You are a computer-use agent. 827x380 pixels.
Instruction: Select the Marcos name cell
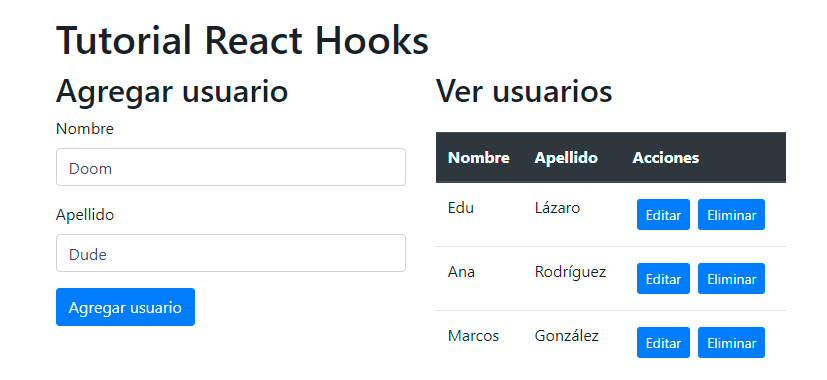pyautogui.click(x=473, y=336)
